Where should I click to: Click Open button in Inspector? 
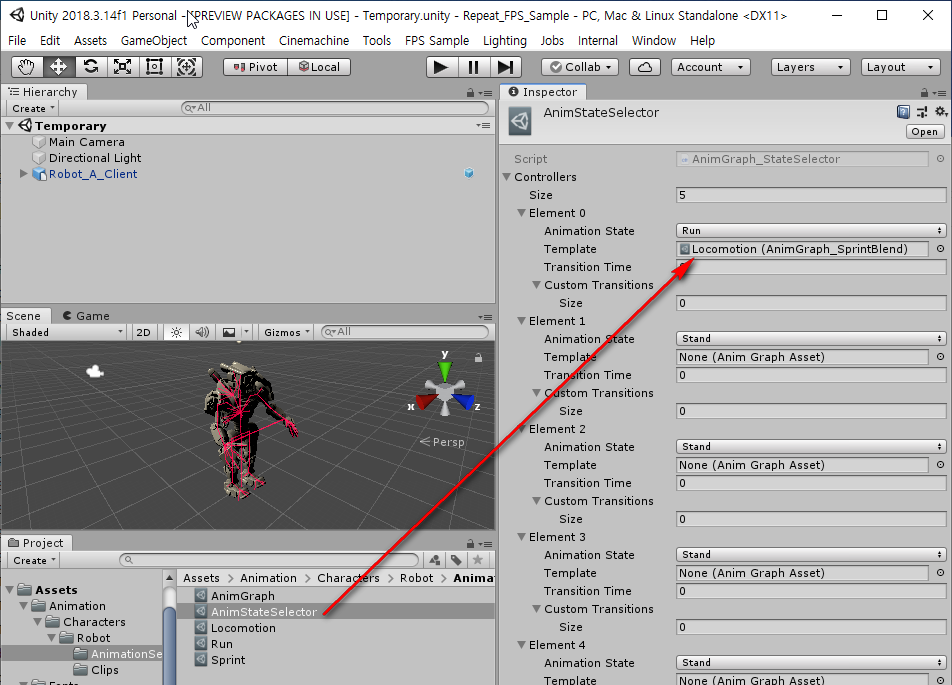(925, 132)
